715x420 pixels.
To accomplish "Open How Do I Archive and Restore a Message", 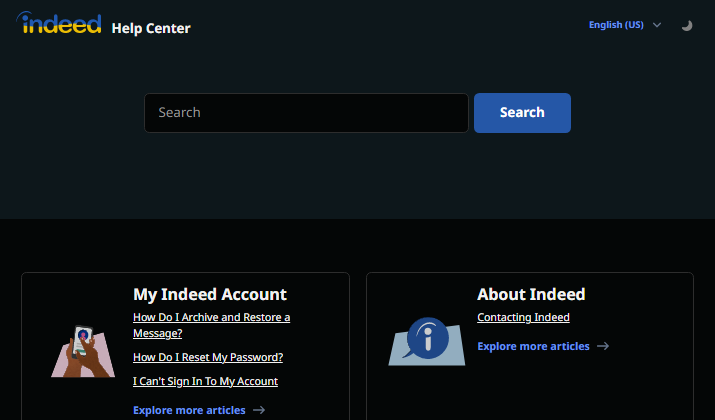I will click(x=212, y=325).
